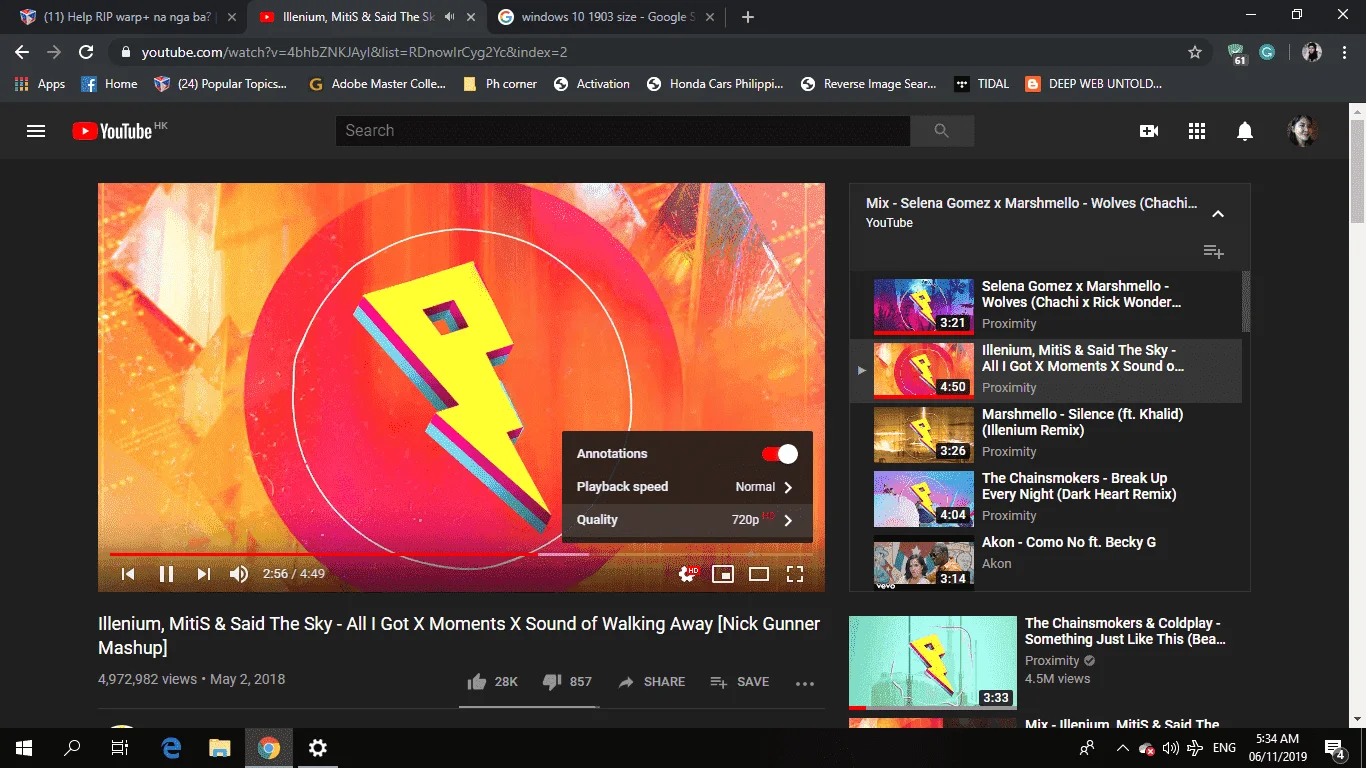Play The Chainsmokers - Break Up Every Night
Image resolution: width=1366 pixels, height=768 pixels.
point(1046,498)
